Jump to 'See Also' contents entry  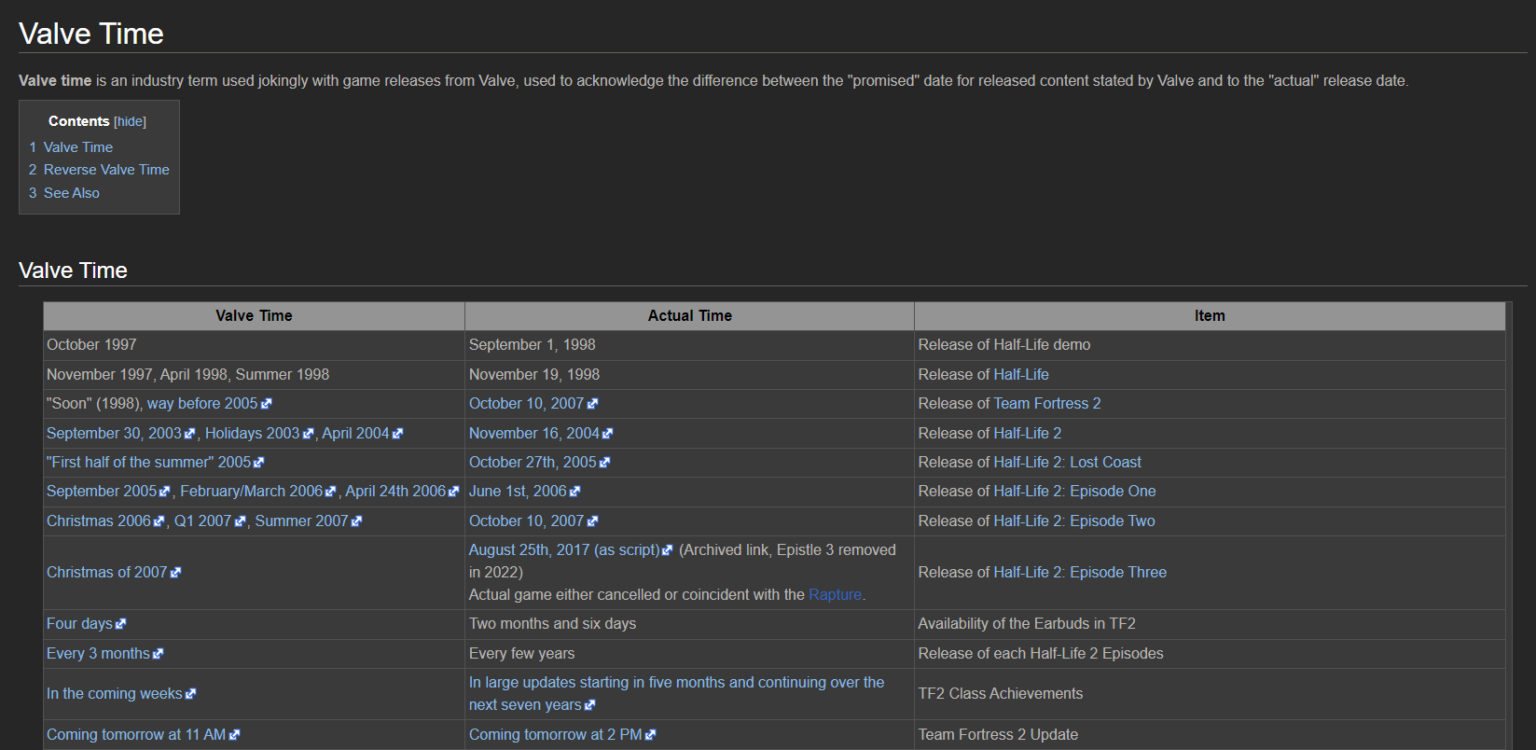pyautogui.click(x=64, y=193)
